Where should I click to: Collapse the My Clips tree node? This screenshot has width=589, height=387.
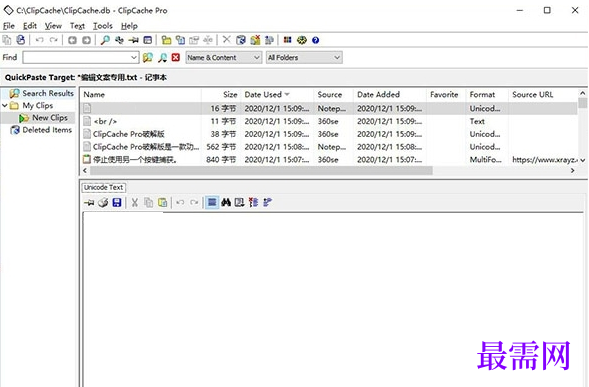tap(5, 106)
